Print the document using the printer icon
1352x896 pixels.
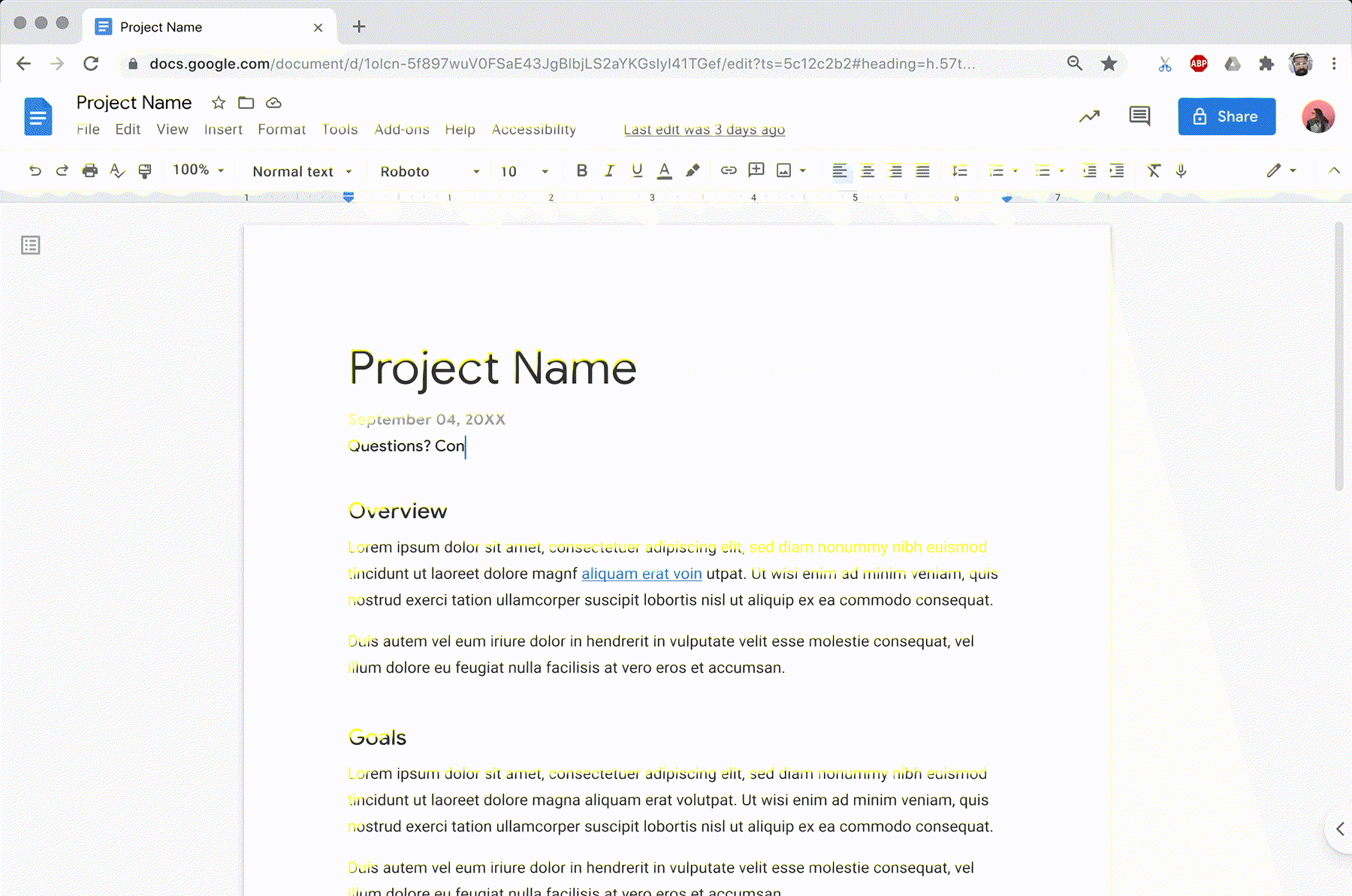(90, 170)
